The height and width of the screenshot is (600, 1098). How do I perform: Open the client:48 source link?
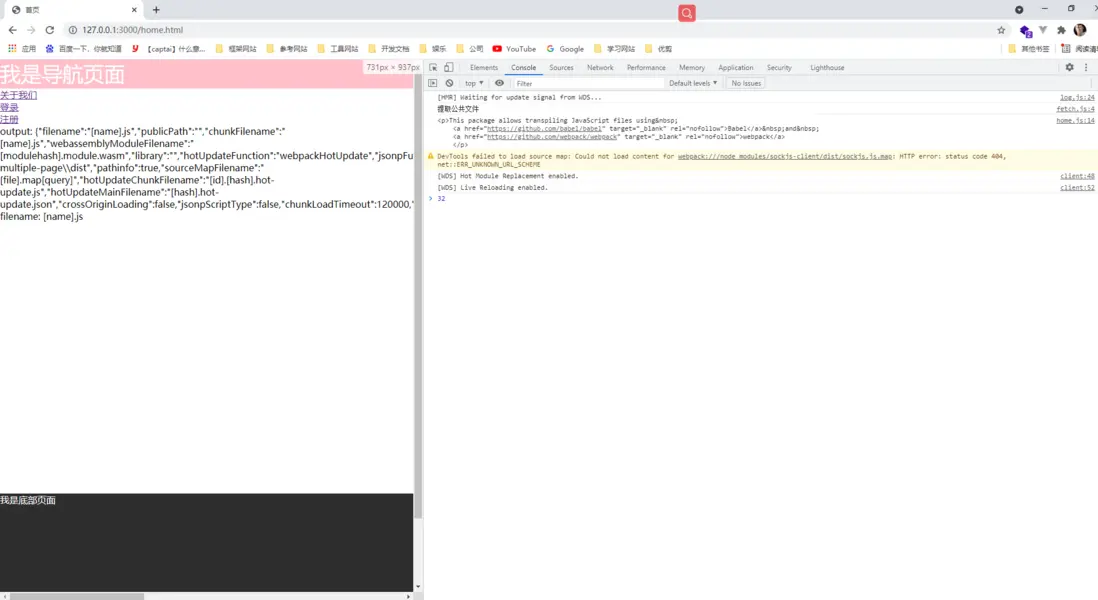pyautogui.click(x=1077, y=176)
